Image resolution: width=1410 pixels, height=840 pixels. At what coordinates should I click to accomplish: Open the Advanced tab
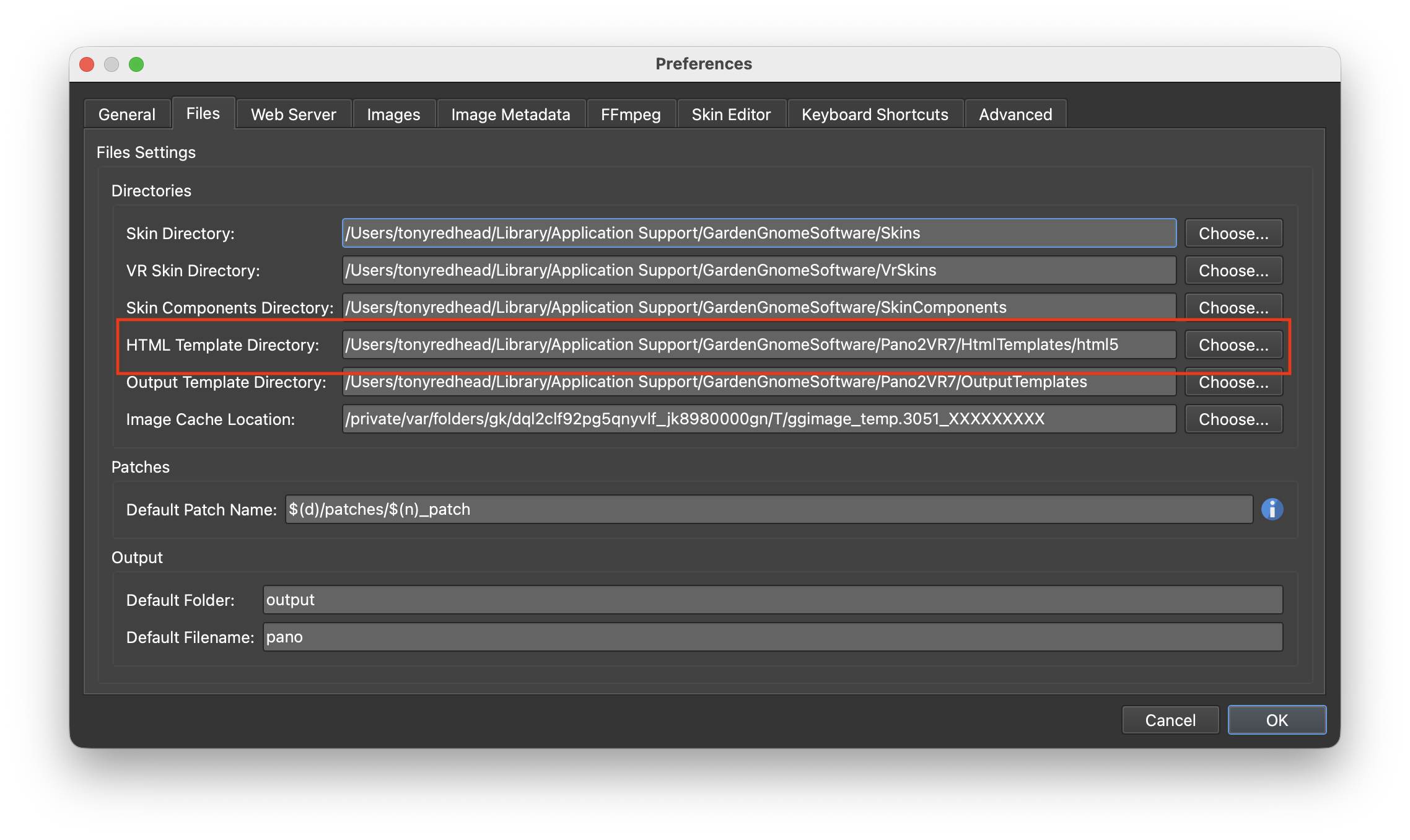pos(1015,115)
